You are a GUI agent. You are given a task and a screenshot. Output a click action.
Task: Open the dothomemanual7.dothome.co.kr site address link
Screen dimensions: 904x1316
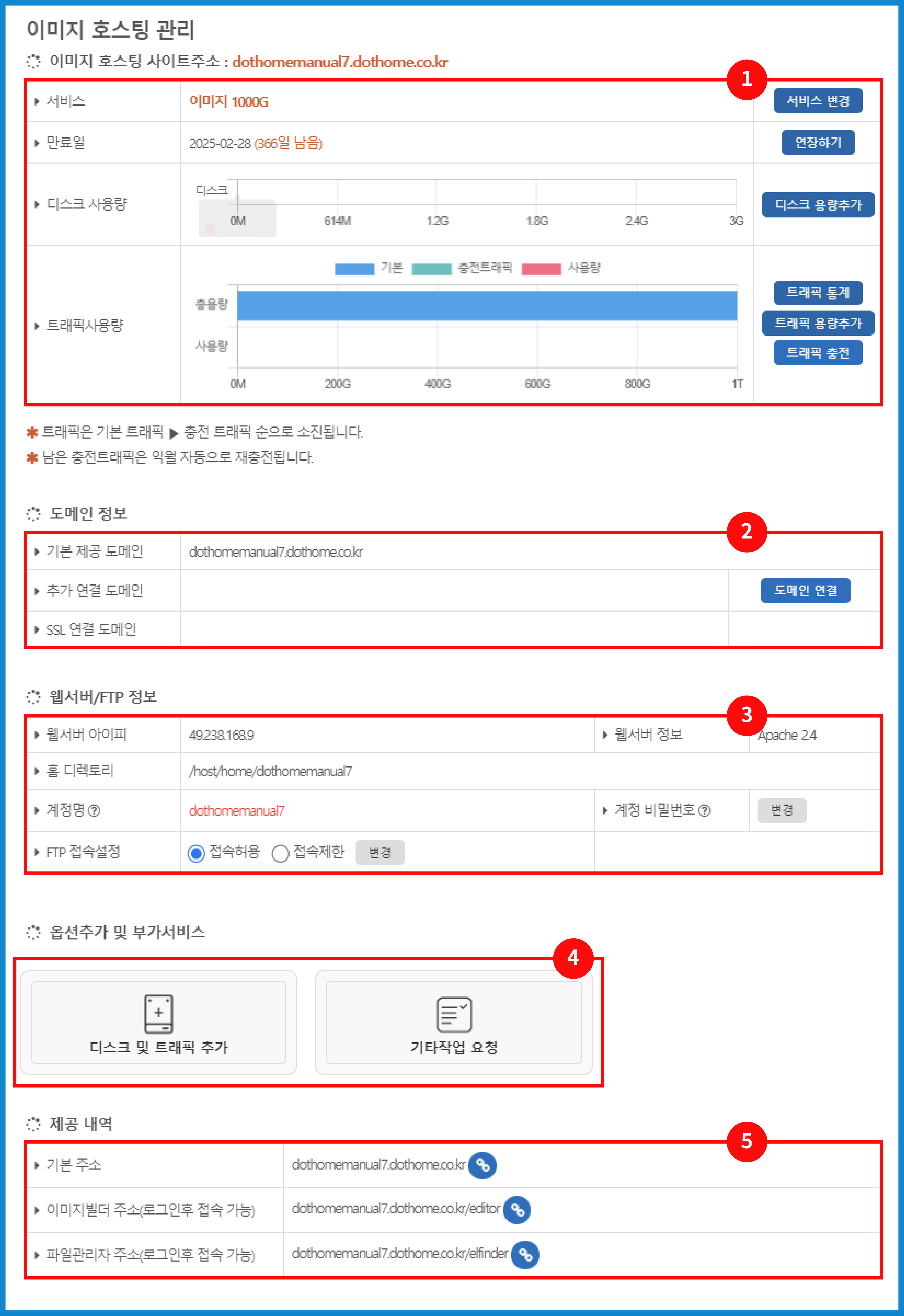click(340, 62)
